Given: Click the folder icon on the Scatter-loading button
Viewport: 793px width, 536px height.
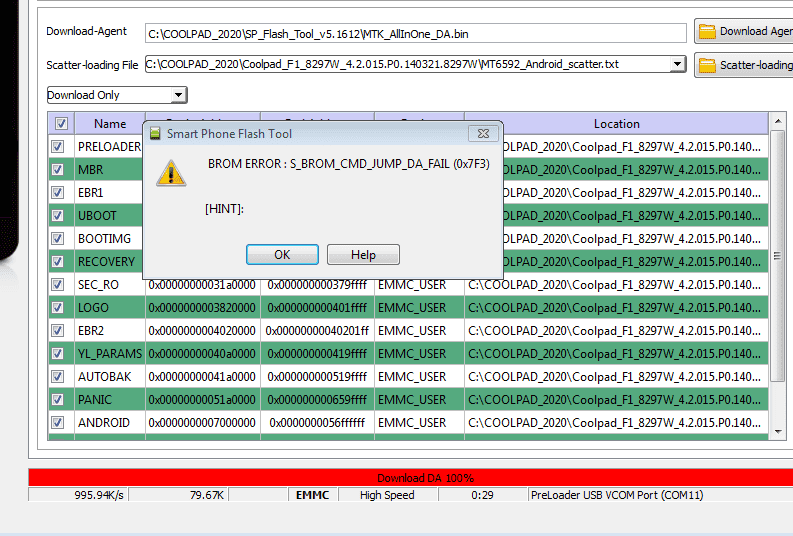Looking at the screenshot, I should click(x=707, y=65).
